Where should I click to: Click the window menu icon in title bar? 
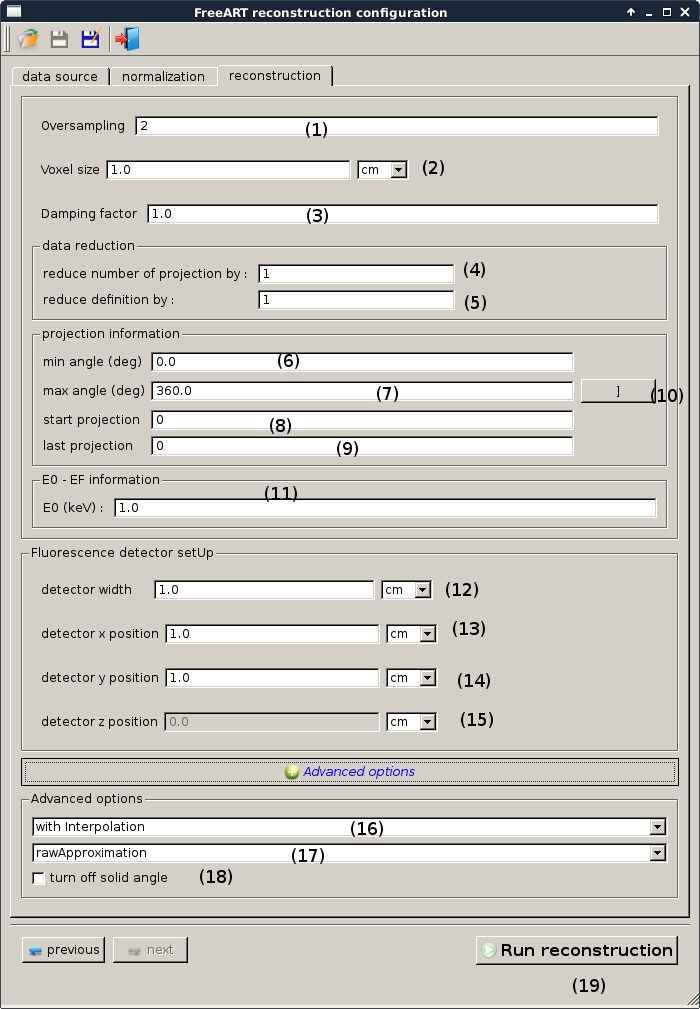(x=14, y=12)
